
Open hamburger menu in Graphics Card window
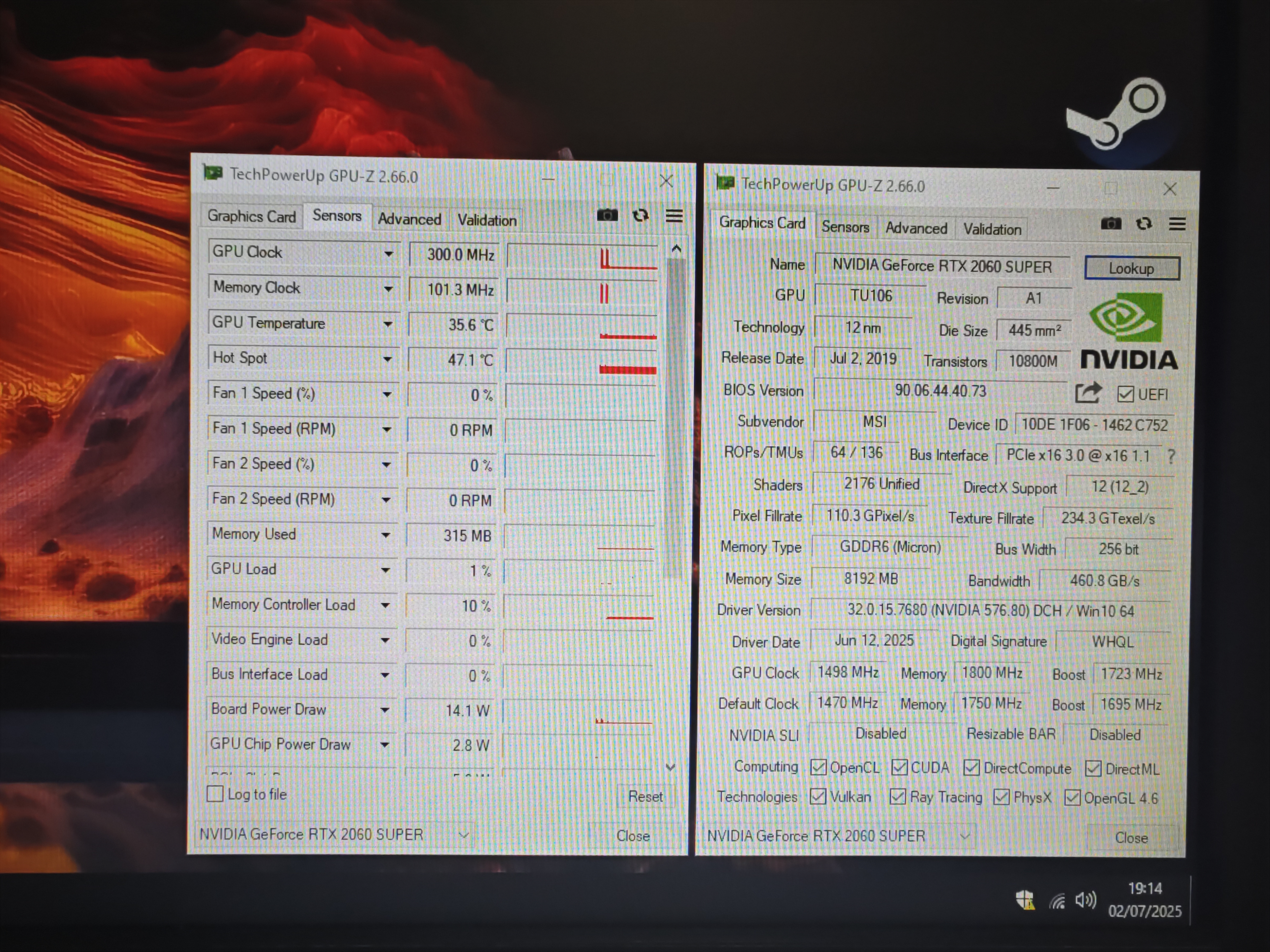click(x=1177, y=224)
